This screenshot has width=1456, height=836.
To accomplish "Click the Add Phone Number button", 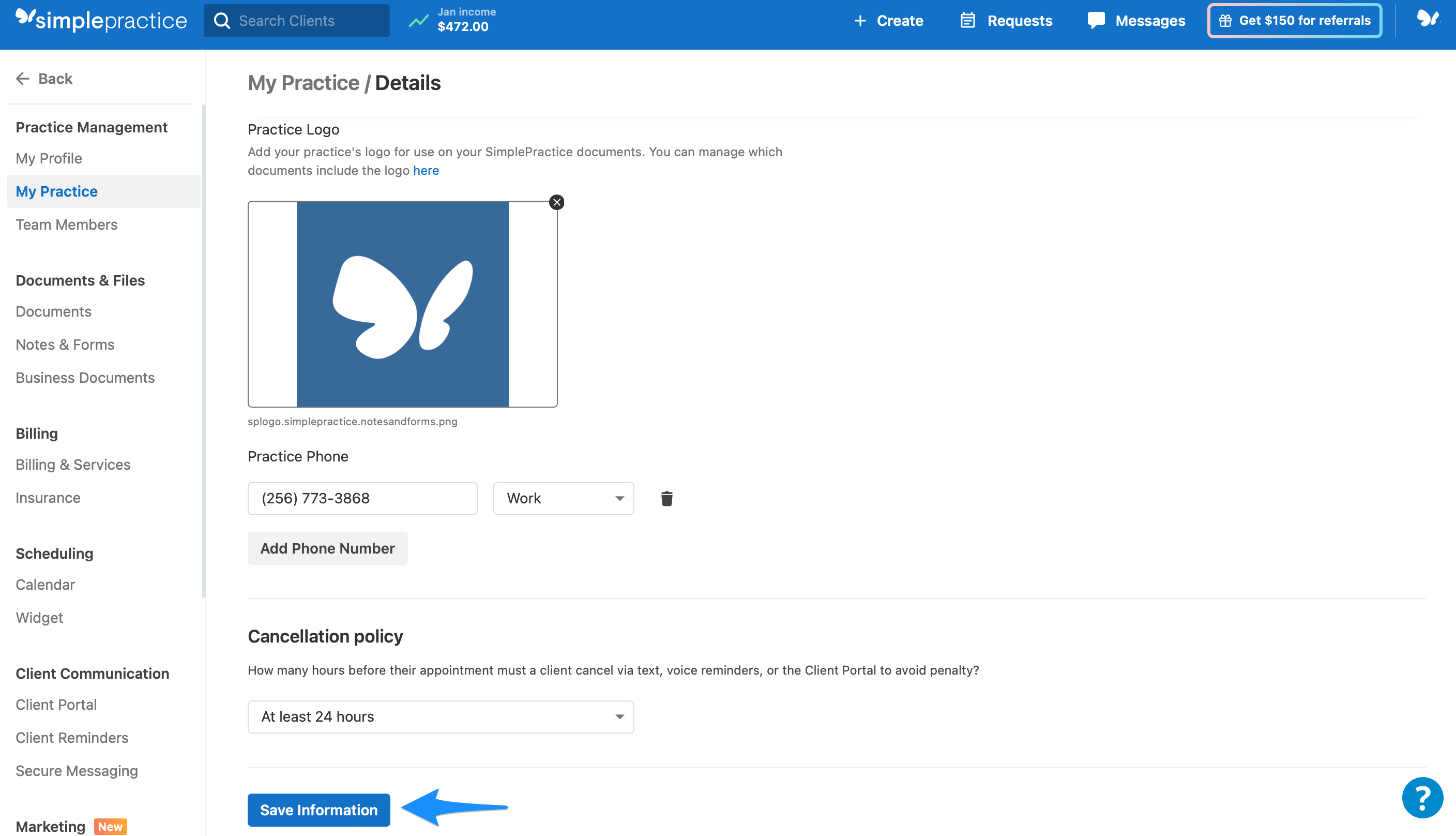I will click(x=327, y=548).
